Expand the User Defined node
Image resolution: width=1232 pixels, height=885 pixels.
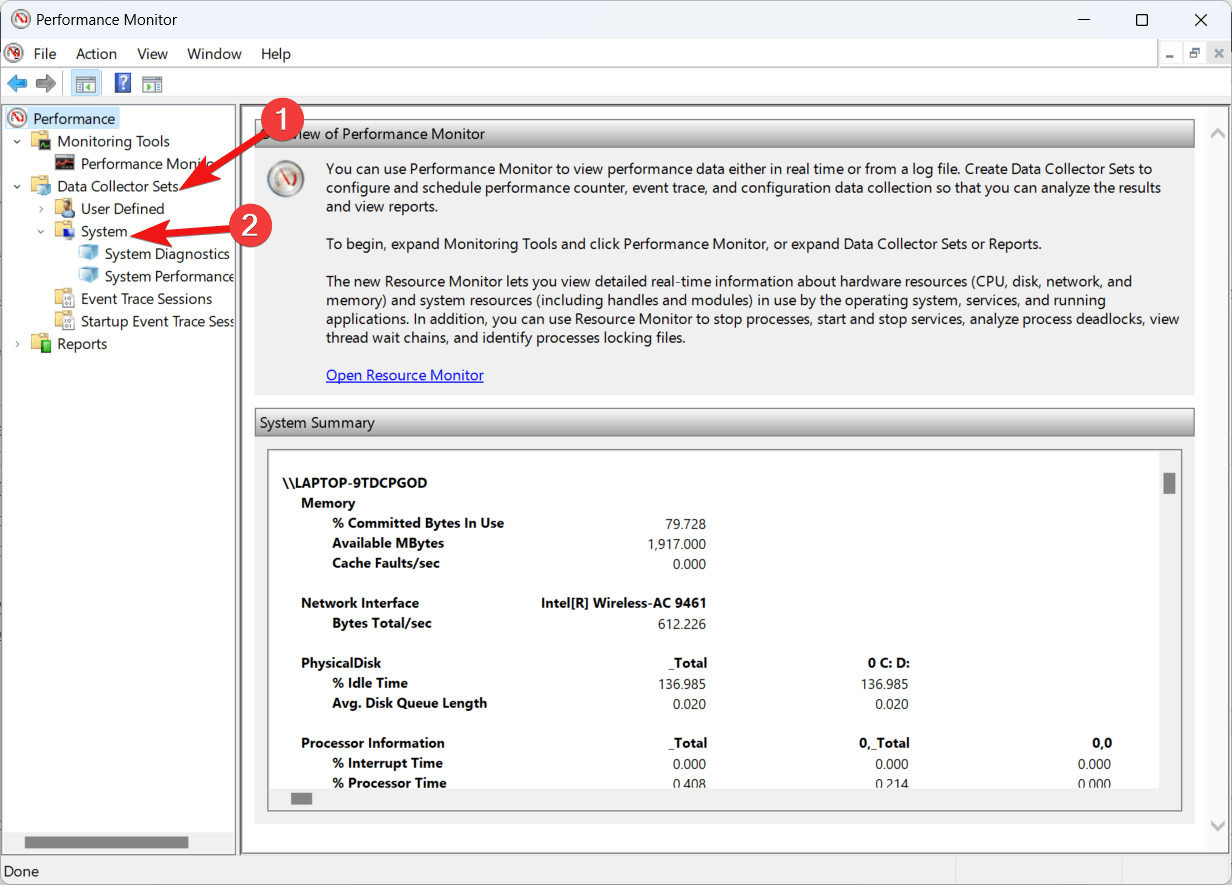coord(41,209)
